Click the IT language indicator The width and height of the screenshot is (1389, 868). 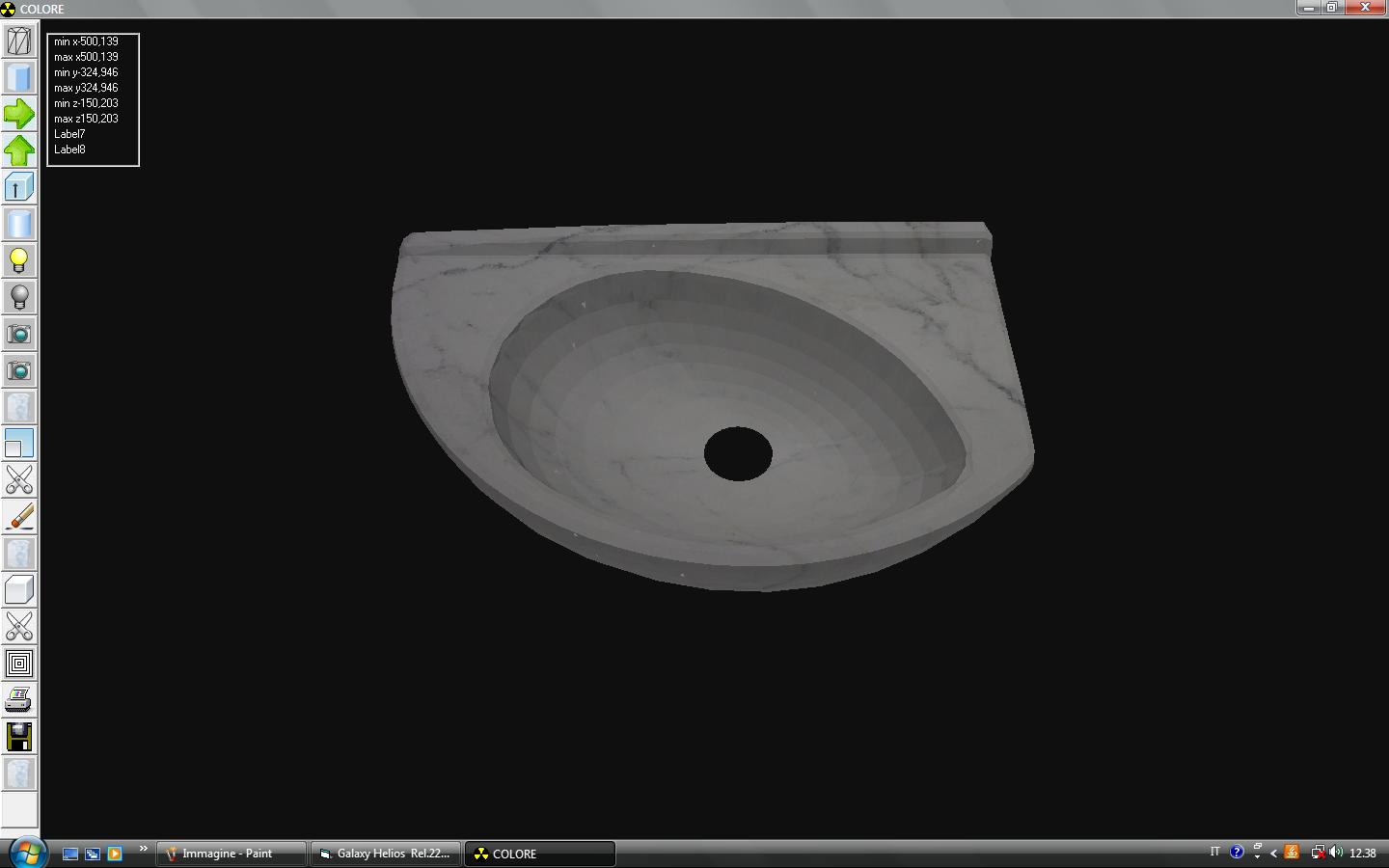[1214, 852]
